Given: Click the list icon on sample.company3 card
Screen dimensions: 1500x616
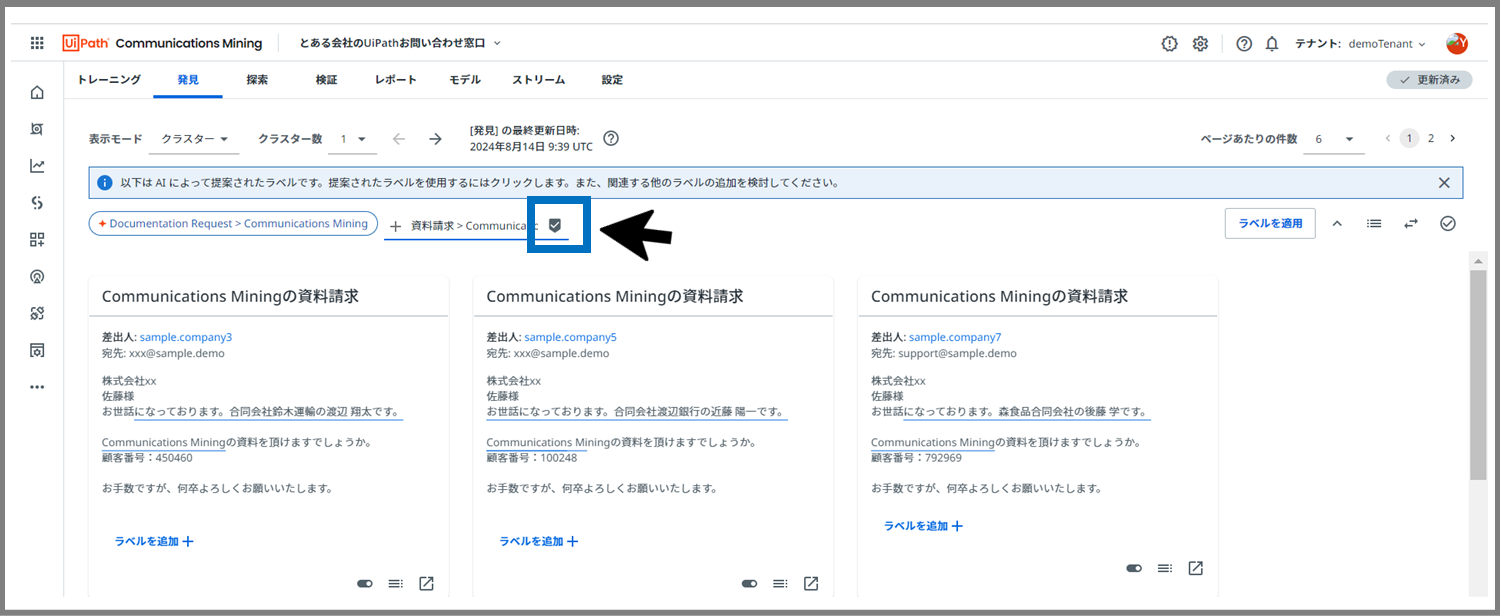Looking at the screenshot, I should [x=395, y=584].
